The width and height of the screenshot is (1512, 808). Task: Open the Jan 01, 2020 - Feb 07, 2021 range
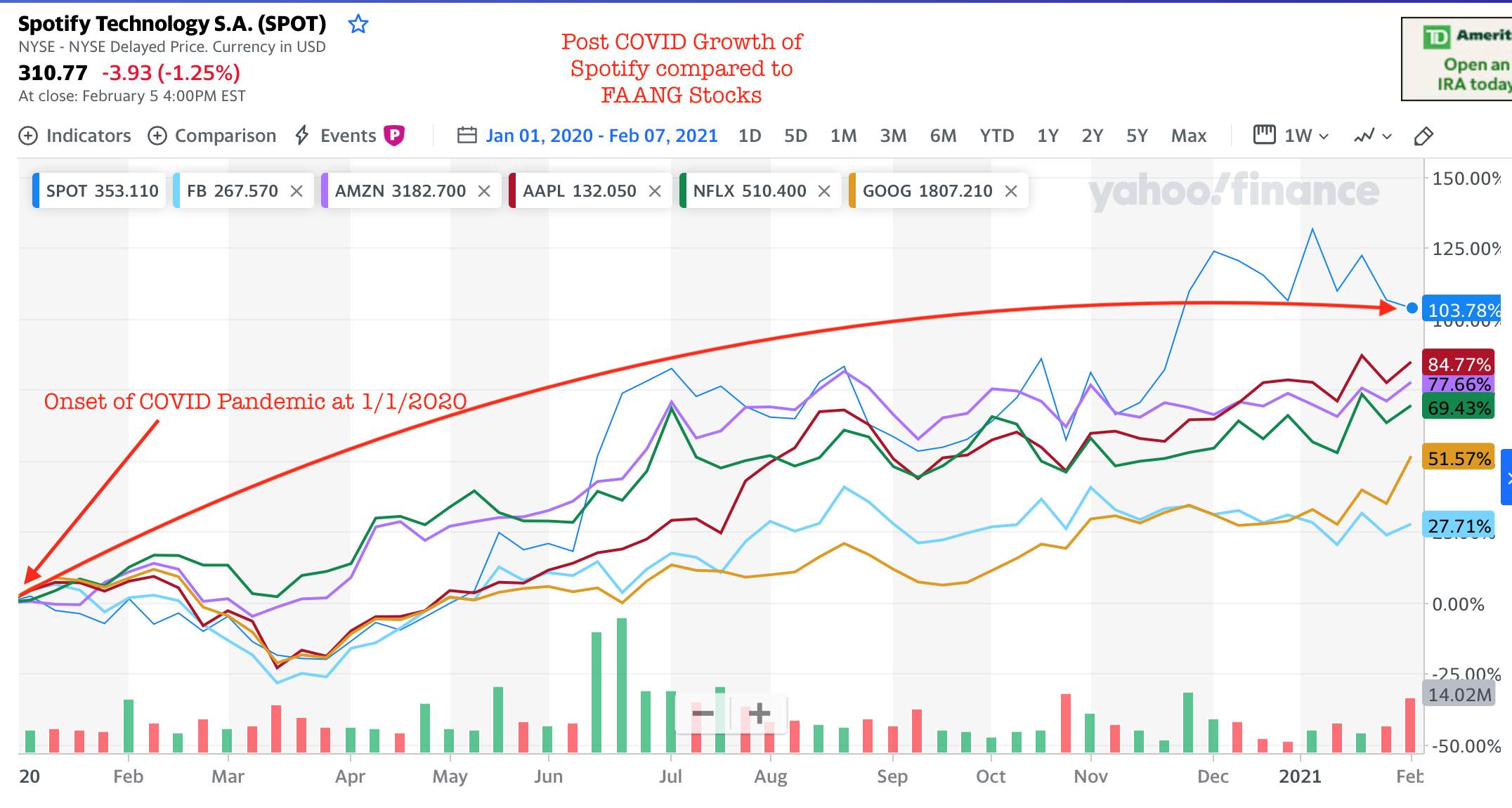point(601,136)
